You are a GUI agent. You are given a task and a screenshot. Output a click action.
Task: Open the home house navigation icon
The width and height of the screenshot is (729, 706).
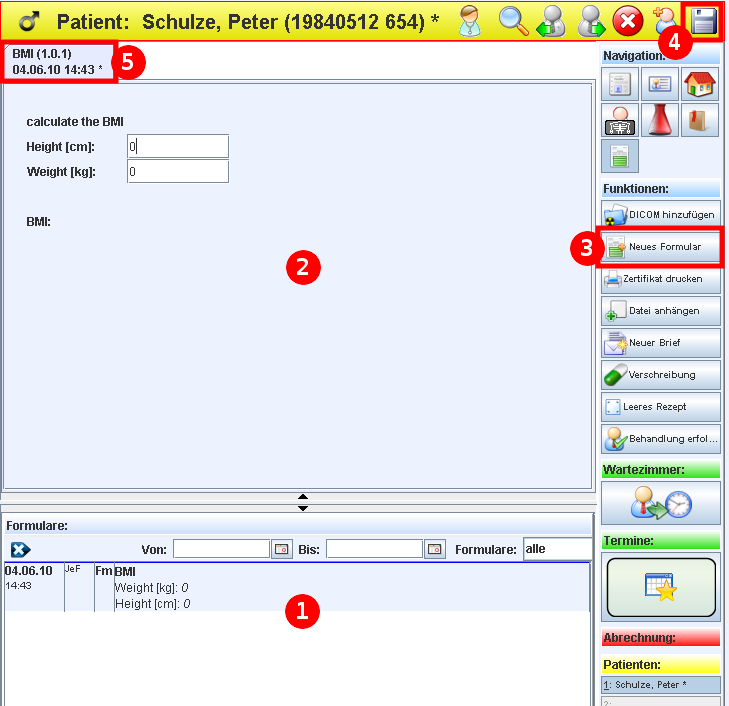(x=700, y=86)
